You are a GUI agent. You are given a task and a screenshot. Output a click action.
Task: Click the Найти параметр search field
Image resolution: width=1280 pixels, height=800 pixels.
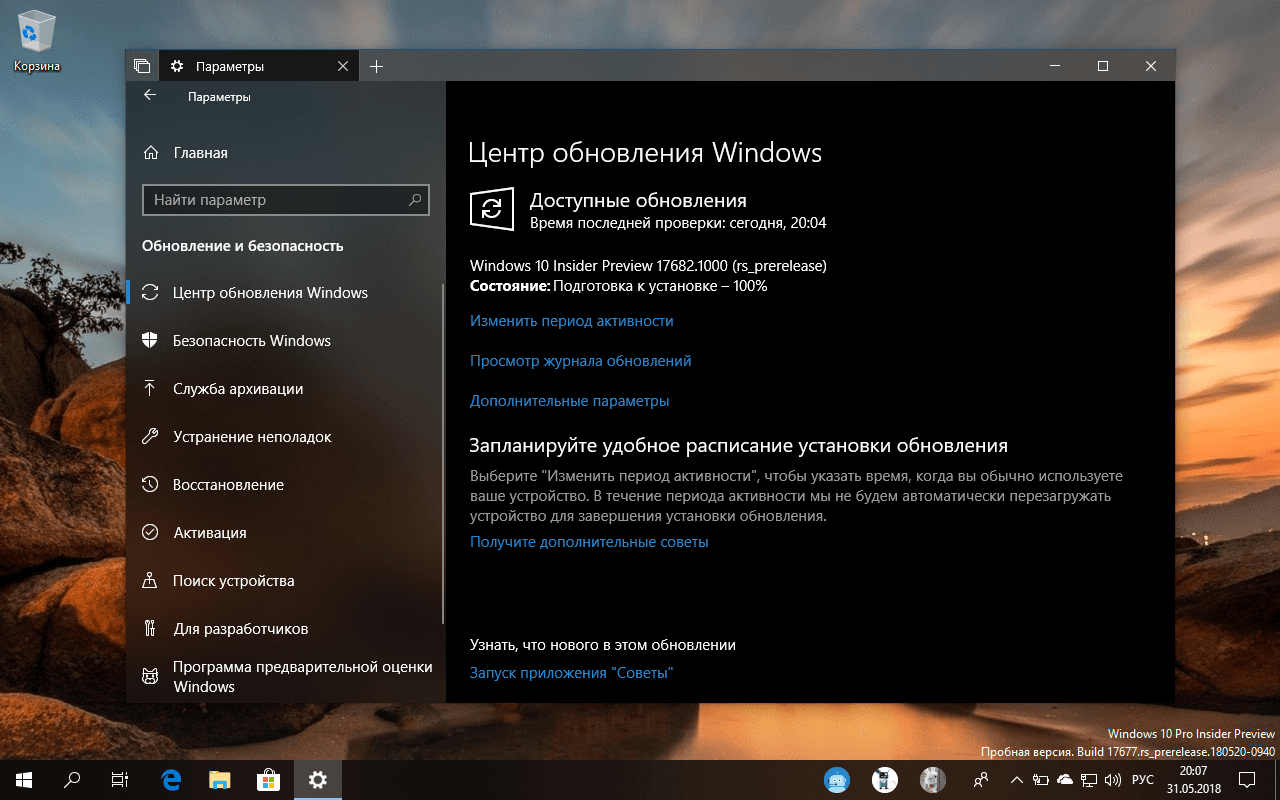click(286, 200)
